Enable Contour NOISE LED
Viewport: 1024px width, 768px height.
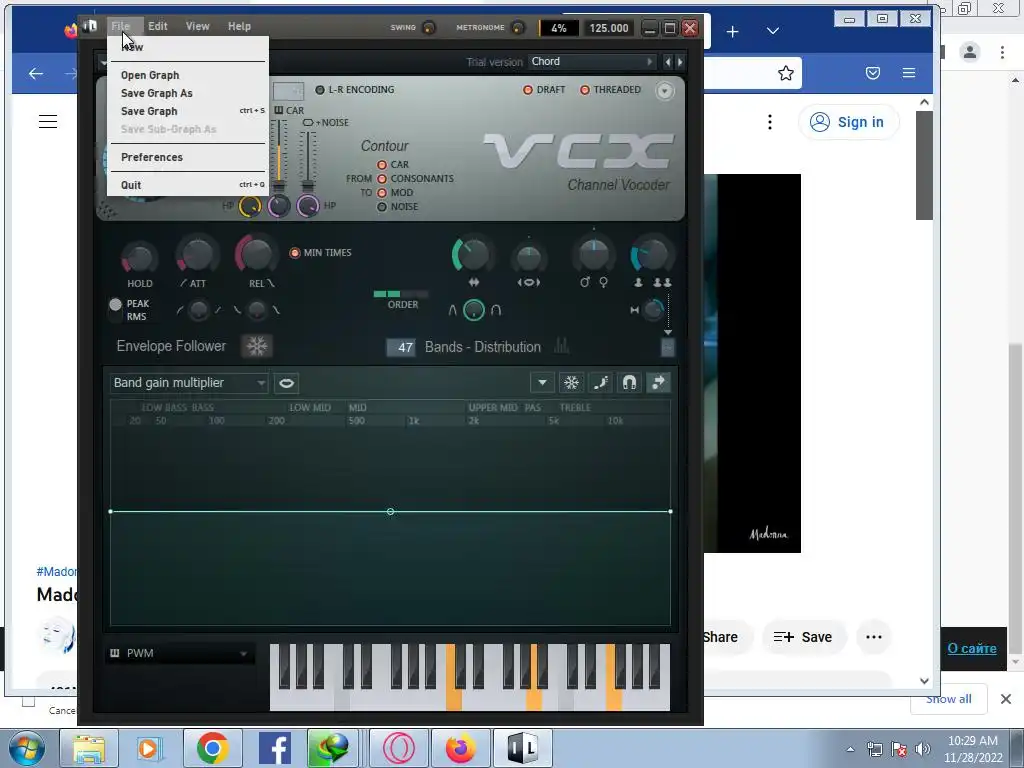point(382,207)
